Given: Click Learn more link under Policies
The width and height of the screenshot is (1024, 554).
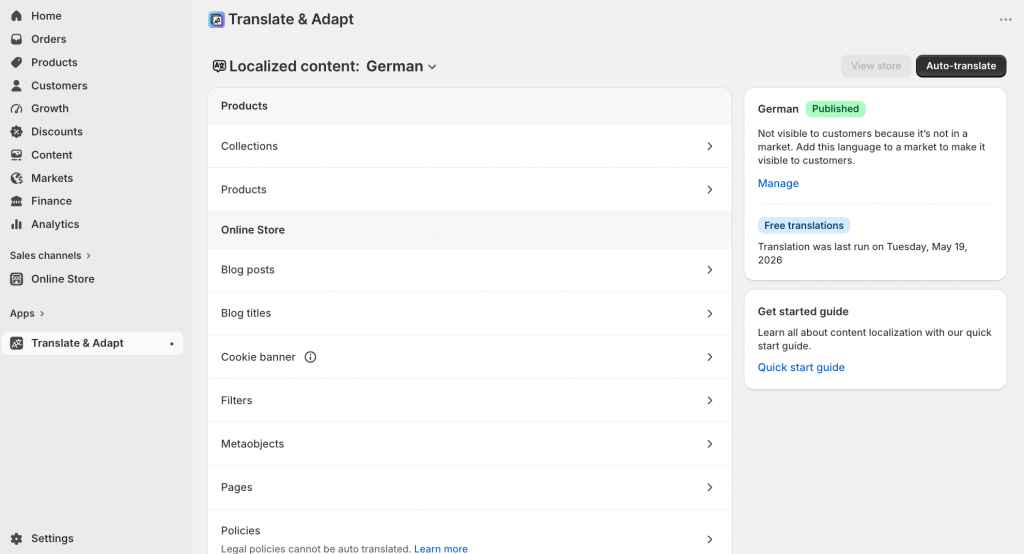Looking at the screenshot, I should [x=441, y=549].
